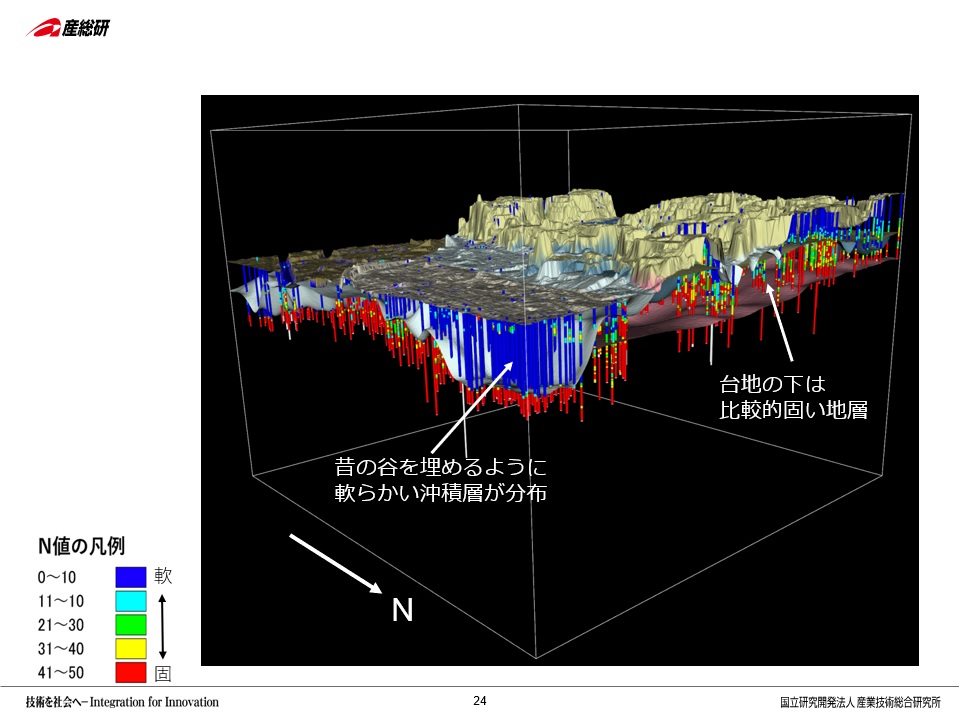Select the green 21~30 legend swatch
The image size is (959, 715).
pos(131,625)
